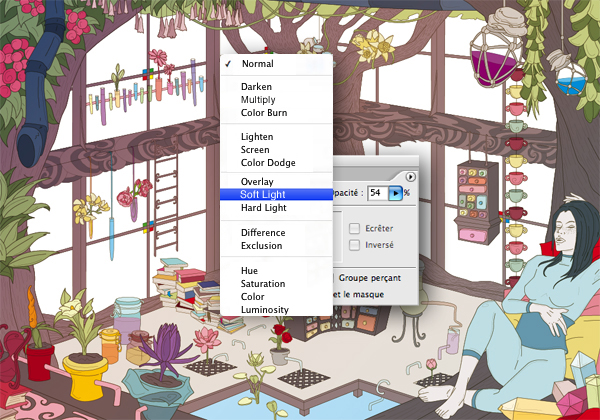
Task: Open the opacity slider arrow
Action: point(395,193)
